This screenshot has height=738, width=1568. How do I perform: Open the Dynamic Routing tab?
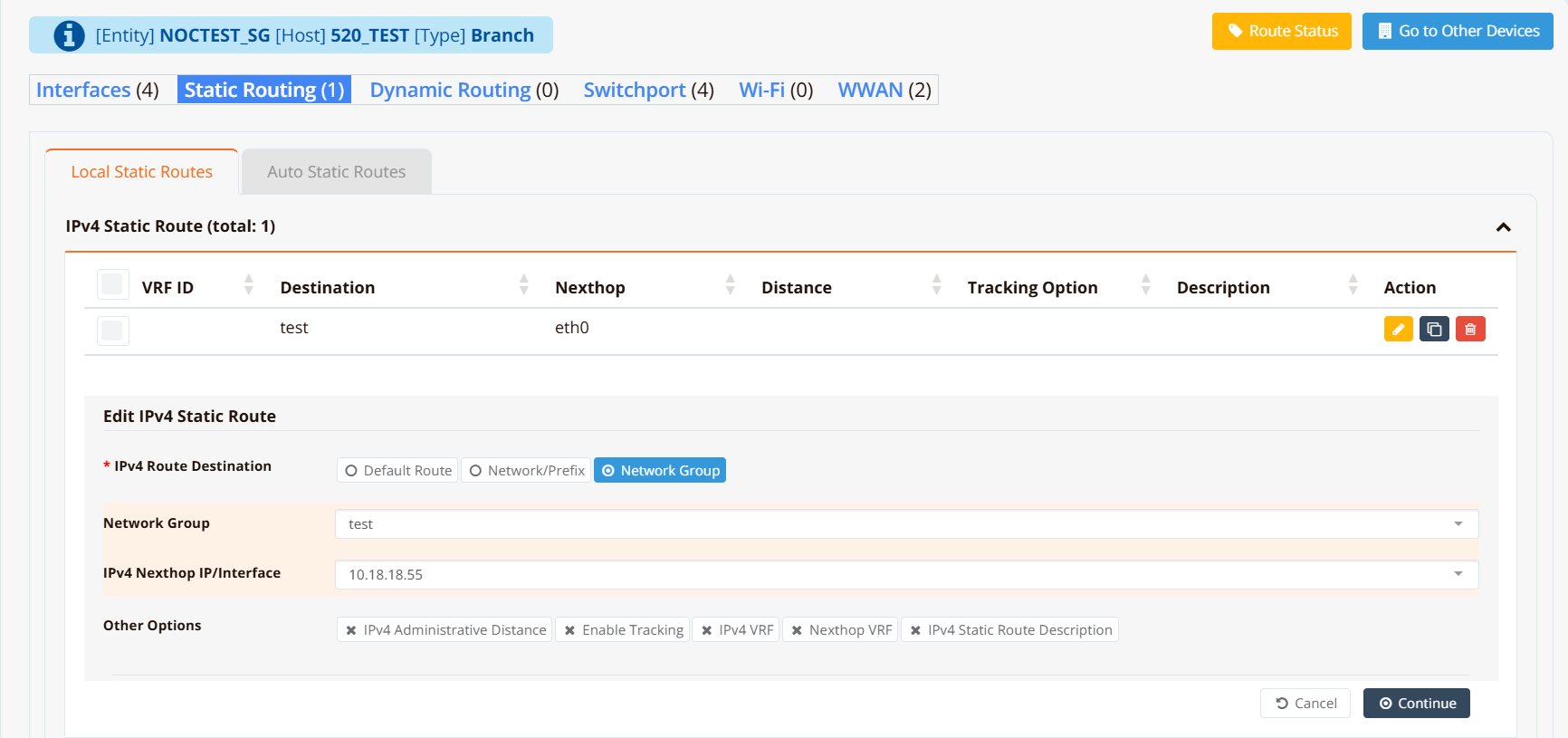coord(464,90)
